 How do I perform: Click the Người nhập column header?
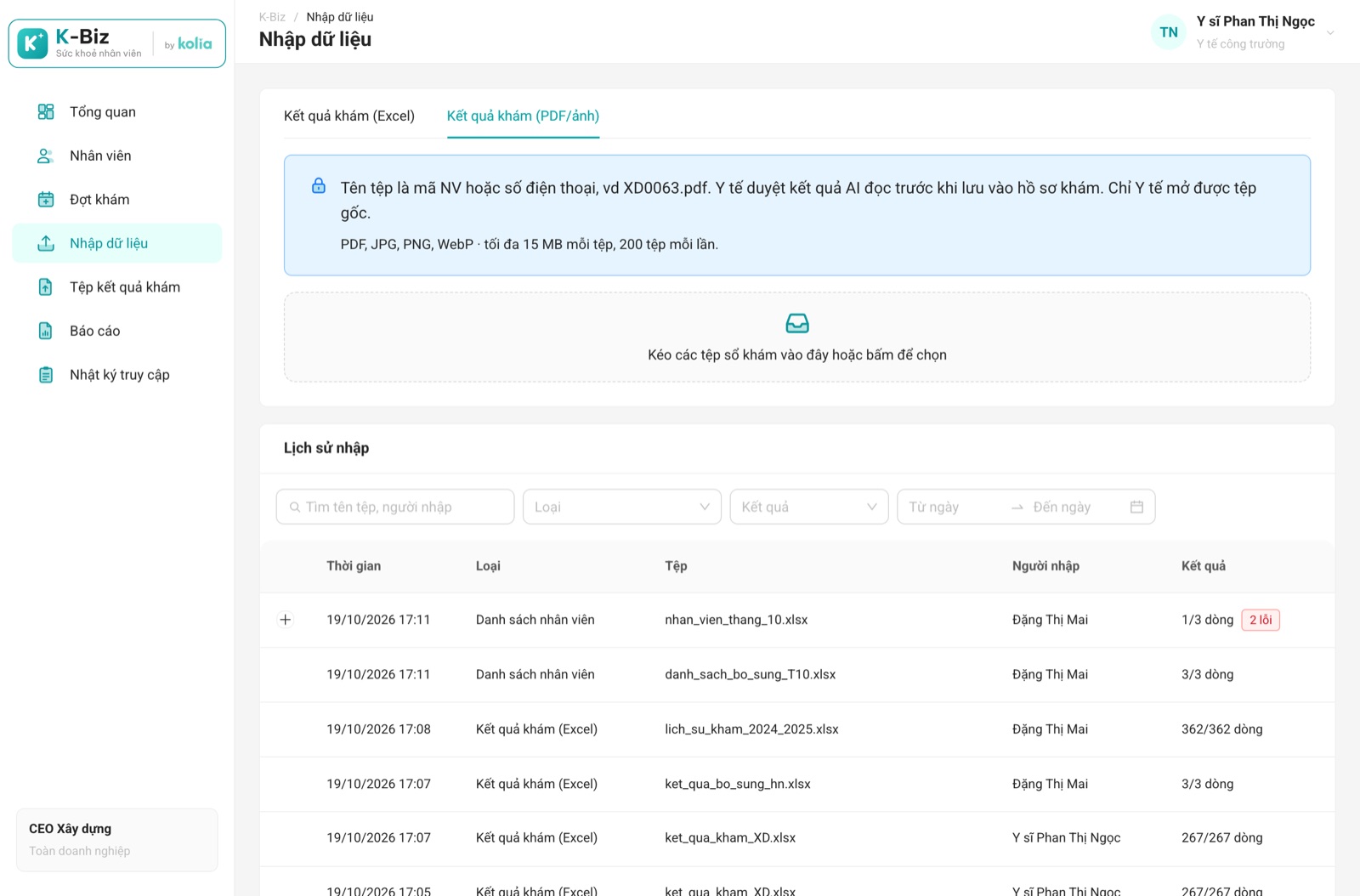pyautogui.click(x=1045, y=566)
